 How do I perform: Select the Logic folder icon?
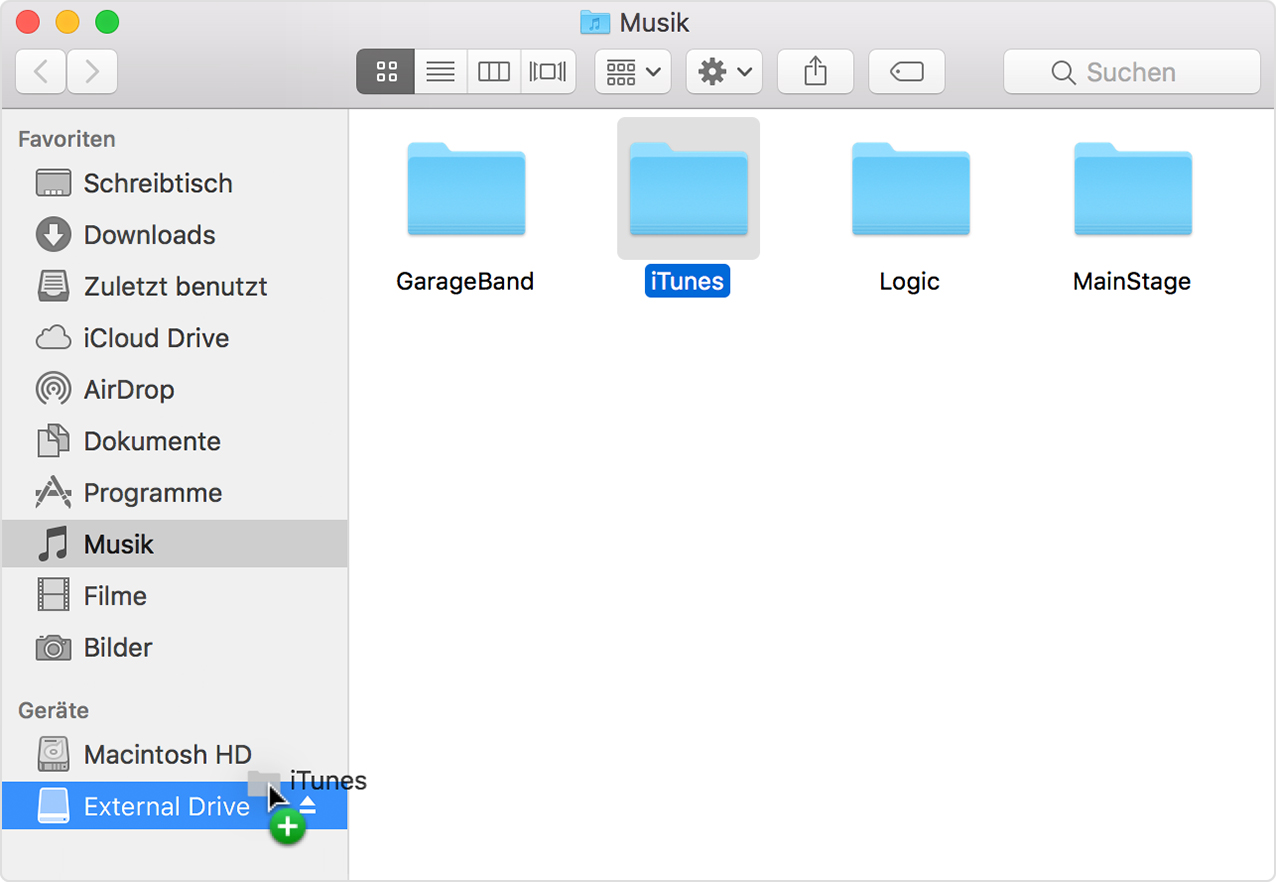(910, 189)
